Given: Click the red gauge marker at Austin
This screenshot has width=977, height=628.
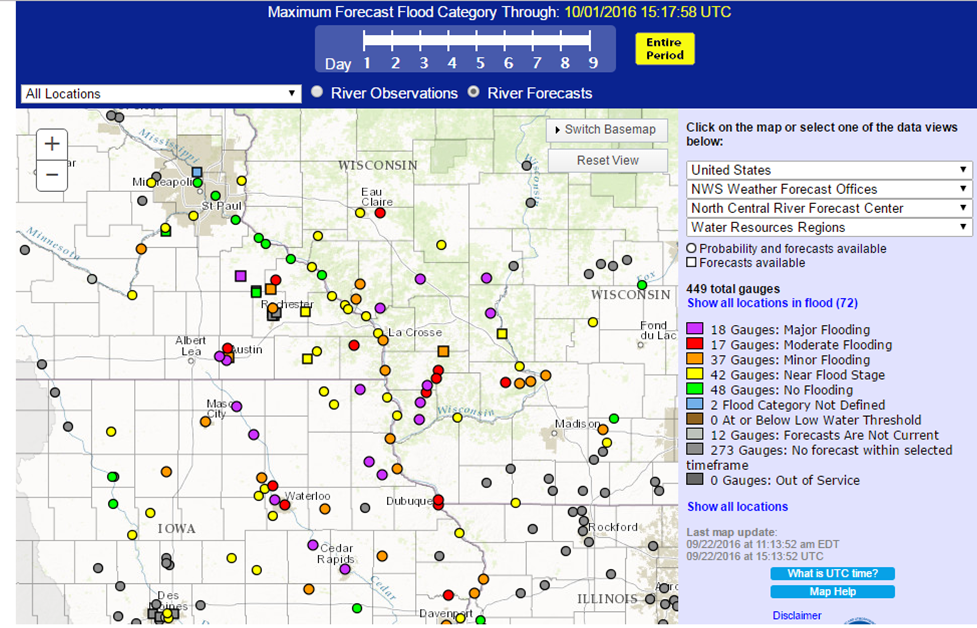Looking at the screenshot, I should [227, 348].
